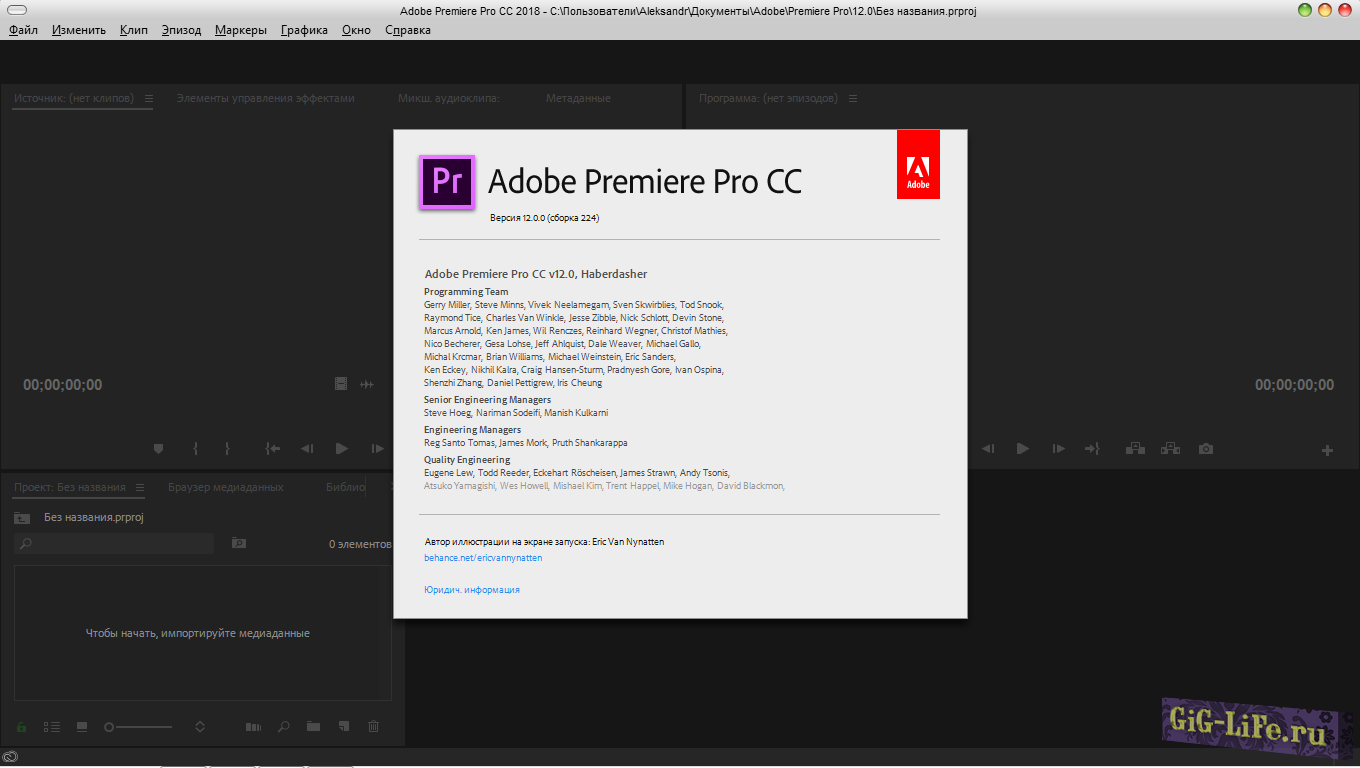Screen dimensions: 1360x768
Task: Click the trash icon in Project panel
Action: click(x=373, y=727)
